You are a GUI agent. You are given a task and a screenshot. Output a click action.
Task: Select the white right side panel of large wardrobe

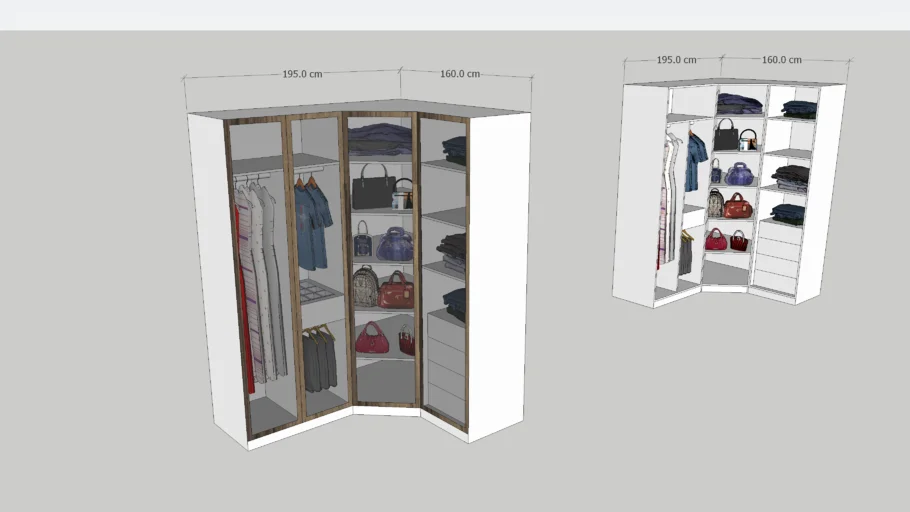[x=499, y=275]
